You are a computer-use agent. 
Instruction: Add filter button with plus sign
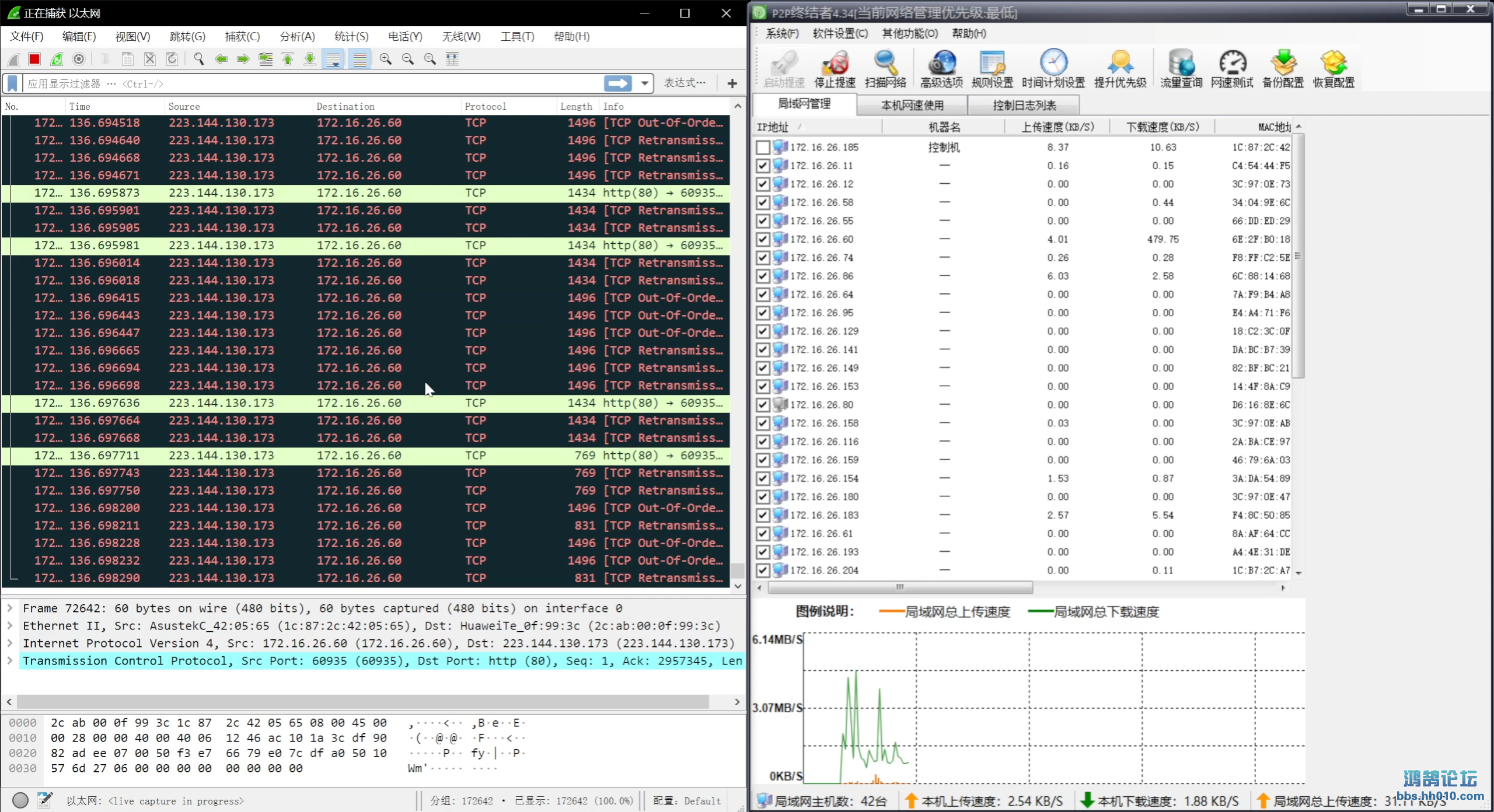coord(732,83)
